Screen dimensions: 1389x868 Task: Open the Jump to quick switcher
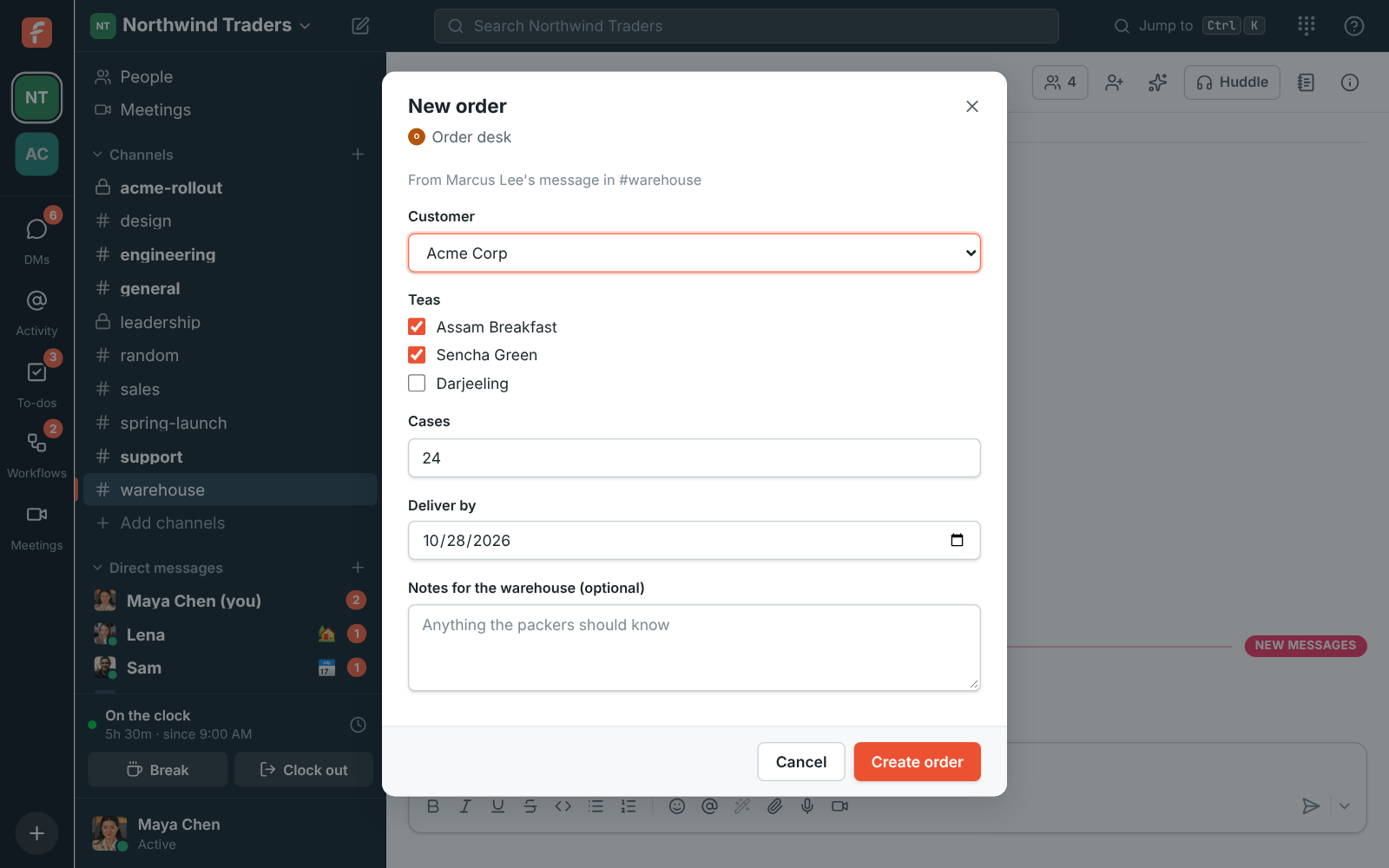pos(1188,26)
